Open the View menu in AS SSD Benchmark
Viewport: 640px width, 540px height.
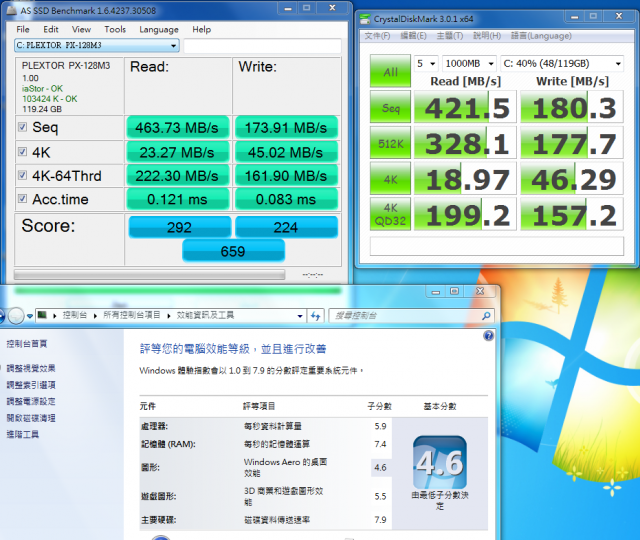(81, 29)
